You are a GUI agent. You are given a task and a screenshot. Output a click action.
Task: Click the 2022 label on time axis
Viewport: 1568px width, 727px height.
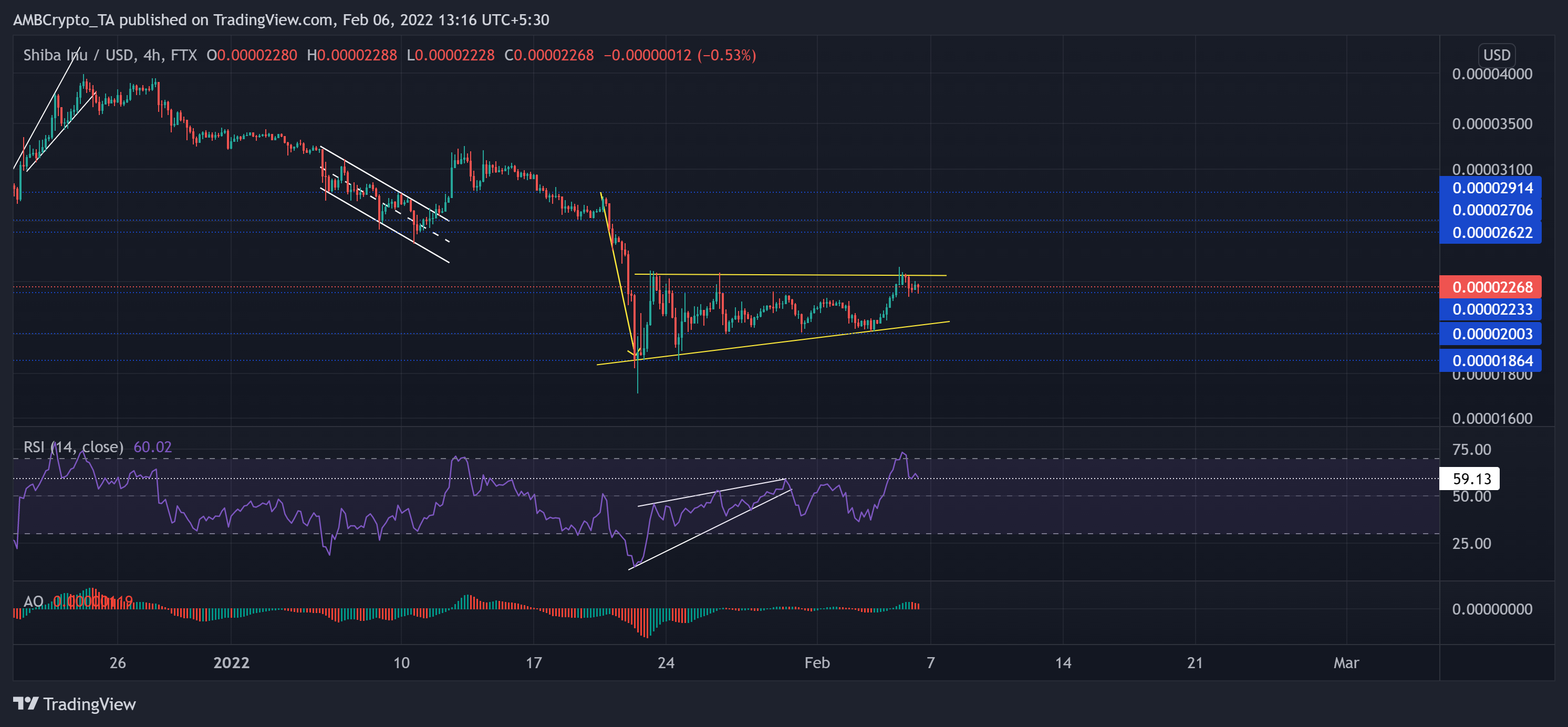pos(231,662)
